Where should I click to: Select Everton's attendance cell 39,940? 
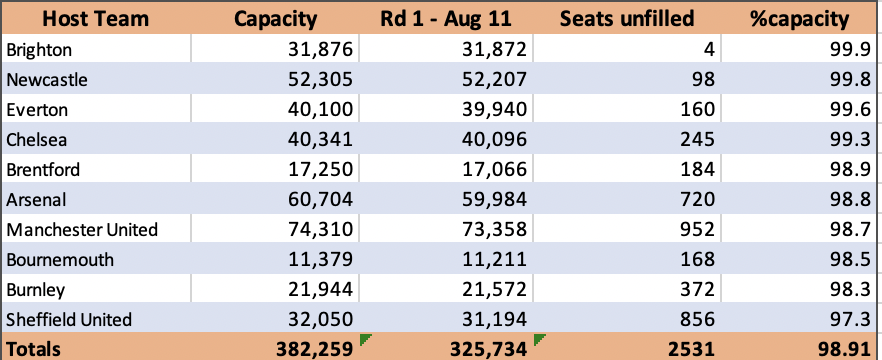(x=446, y=109)
